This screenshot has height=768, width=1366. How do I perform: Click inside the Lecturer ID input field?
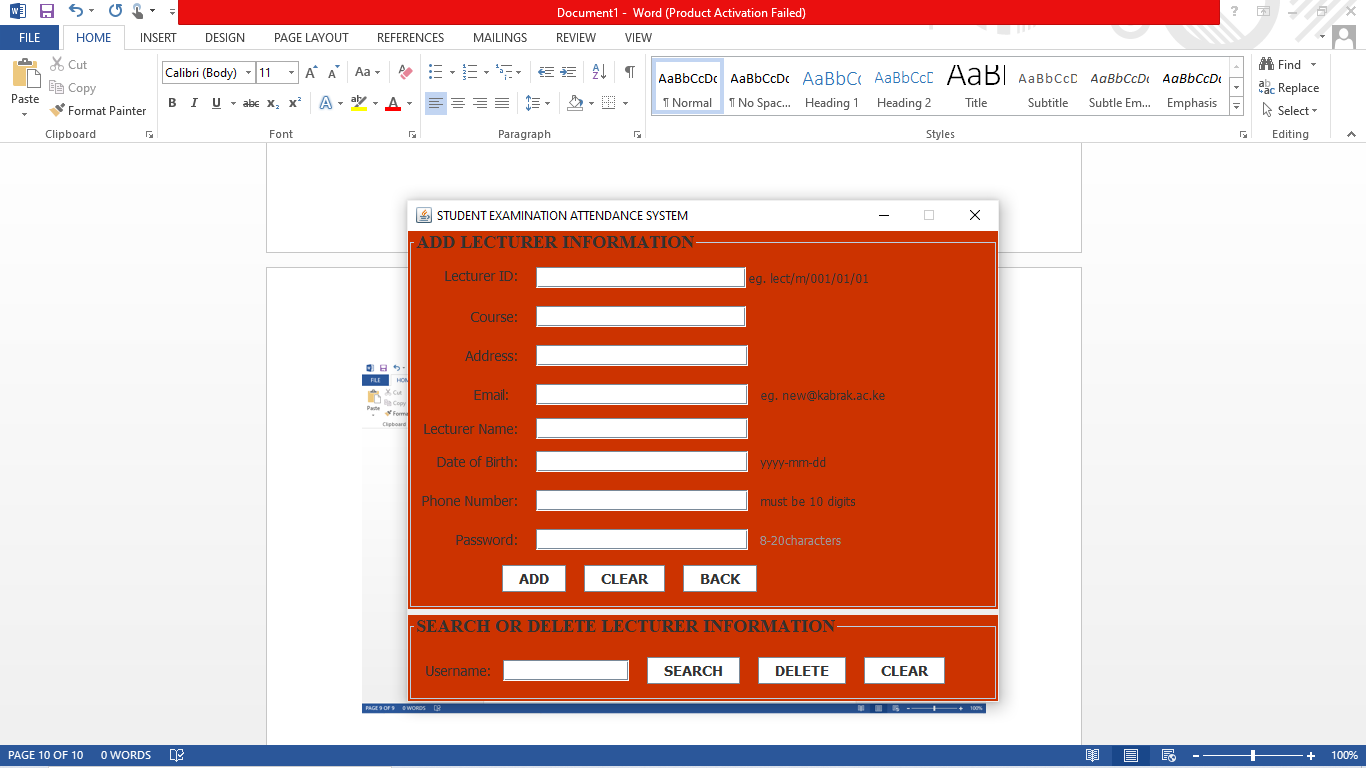pyautogui.click(x=640, y=277)
